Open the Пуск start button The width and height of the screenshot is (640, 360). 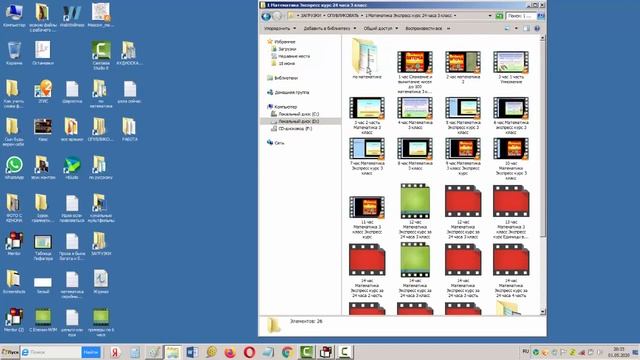pyautogui.click(x=9, y=352)
